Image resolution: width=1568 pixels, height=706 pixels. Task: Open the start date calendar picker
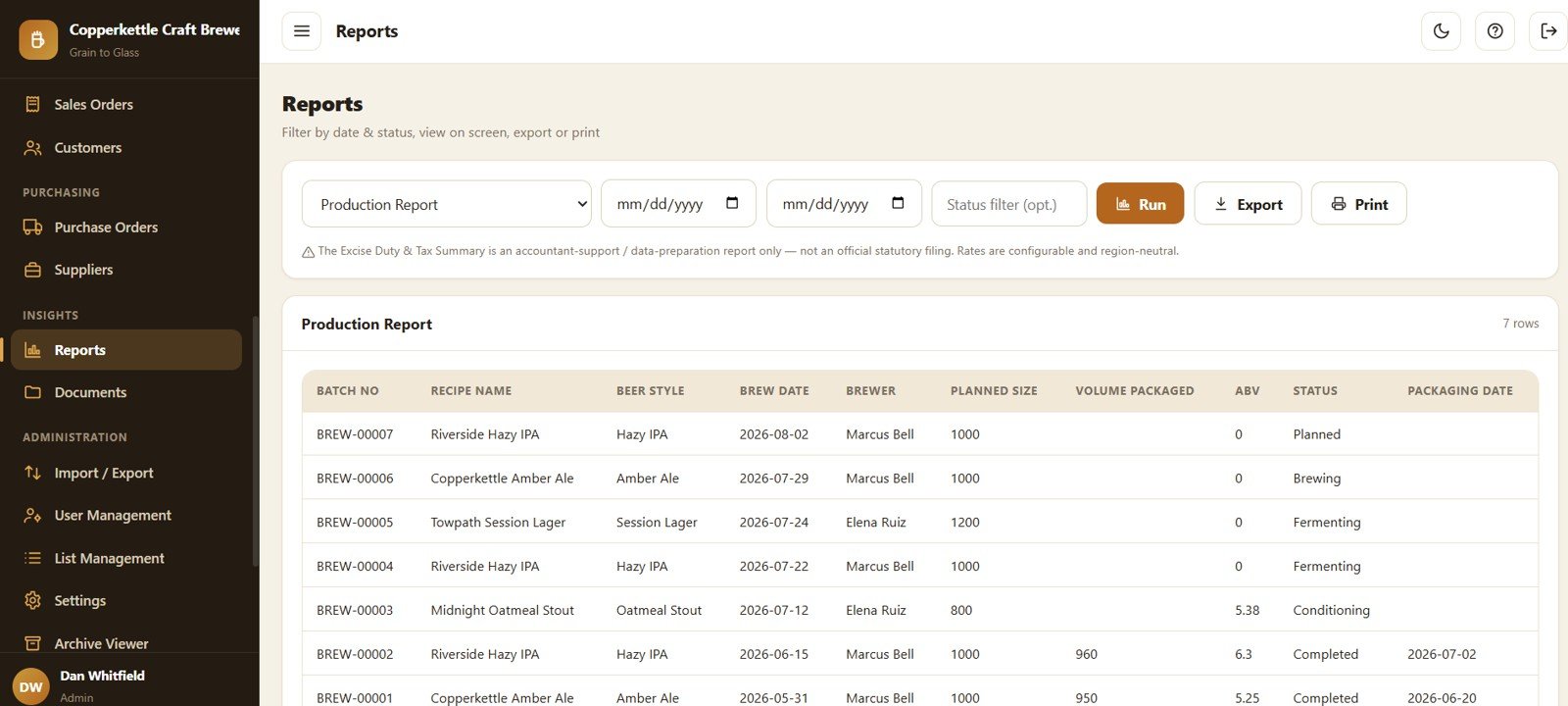pos(732,203)
